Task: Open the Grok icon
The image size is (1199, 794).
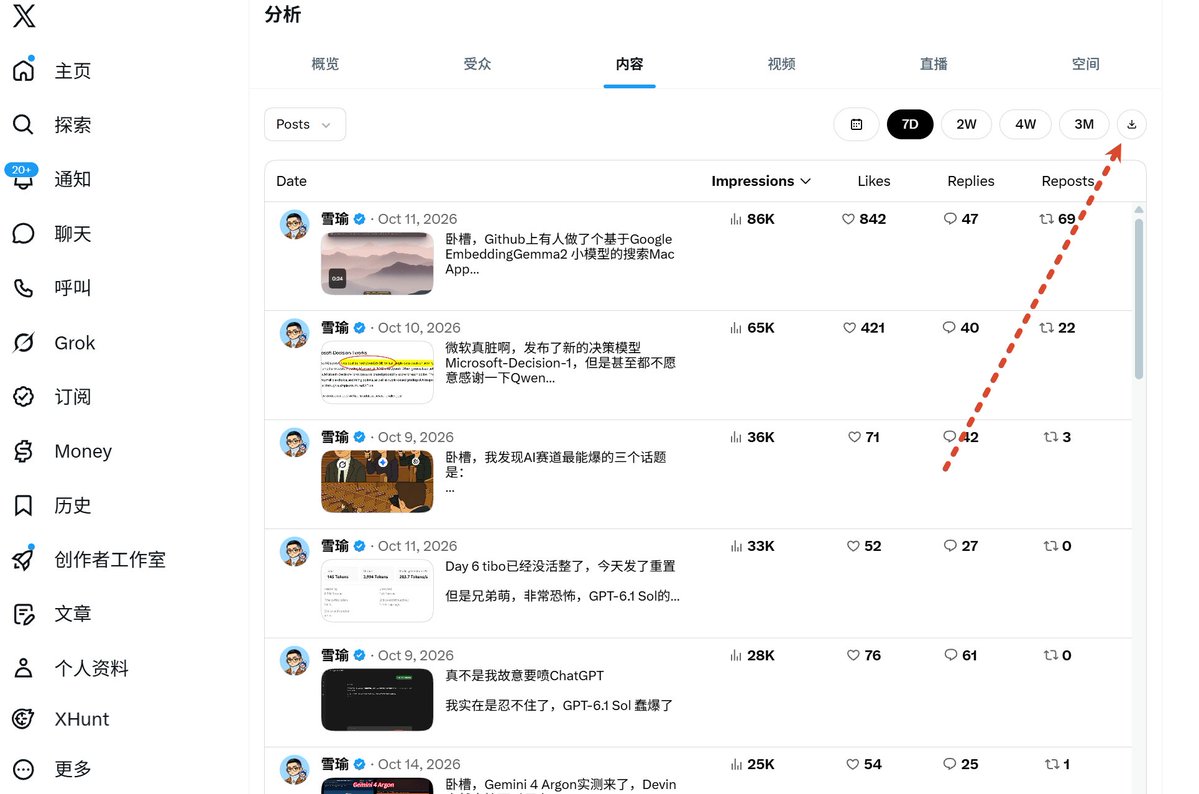Action: pos(24,342)
